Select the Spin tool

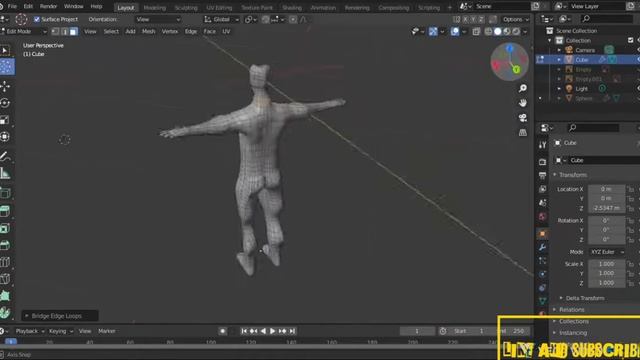5,313
